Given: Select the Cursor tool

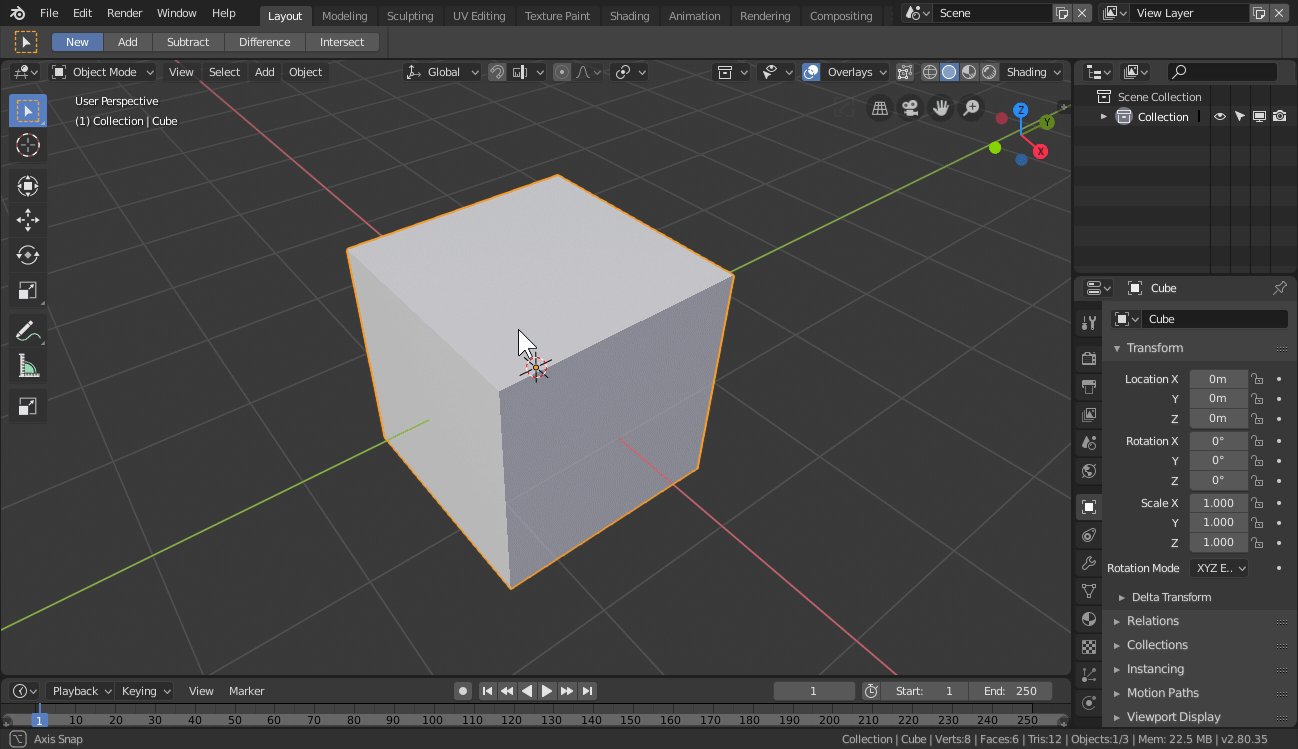Looking at the screenshot, I should point(28,146).
